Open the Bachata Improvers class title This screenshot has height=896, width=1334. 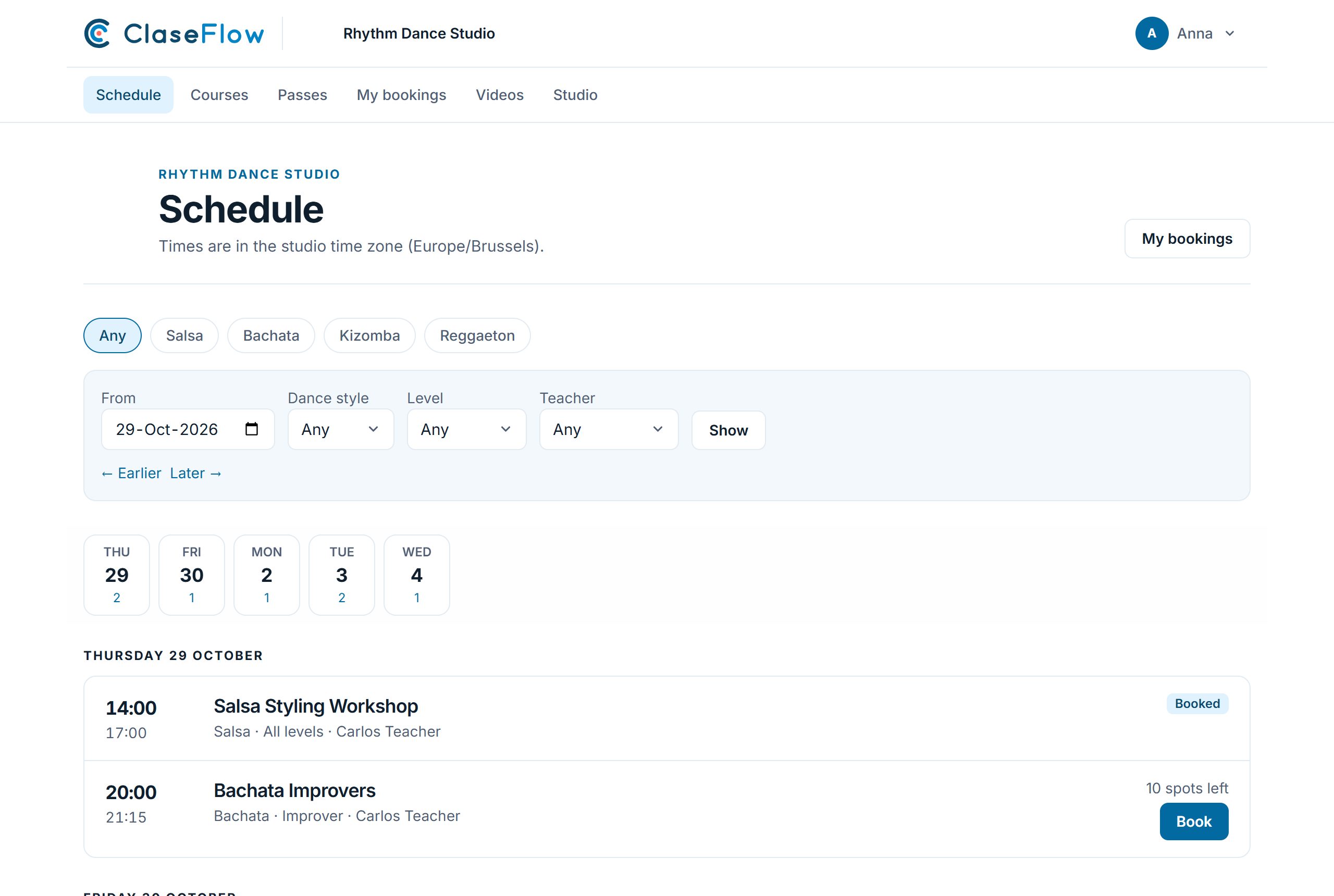coord(294,791)
